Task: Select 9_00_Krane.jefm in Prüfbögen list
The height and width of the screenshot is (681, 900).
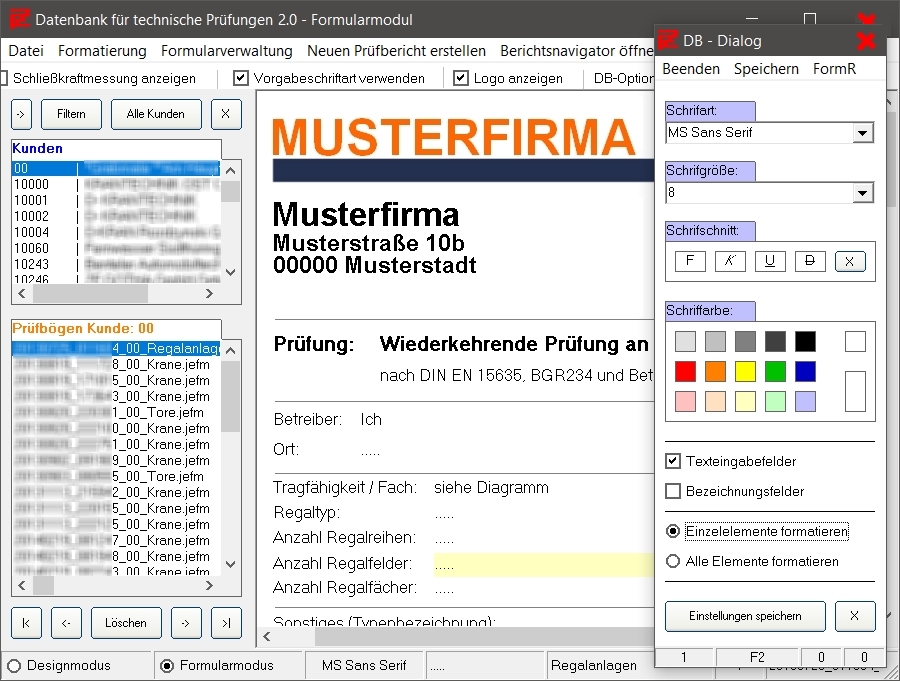Action: 116,461
